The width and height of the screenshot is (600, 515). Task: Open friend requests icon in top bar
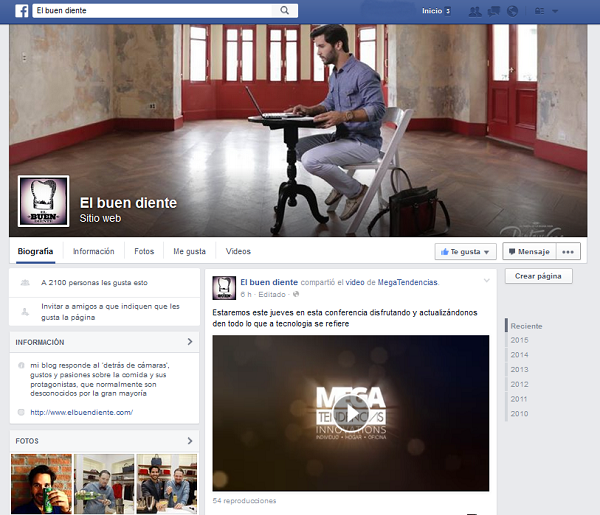click(x=475, y=11)
